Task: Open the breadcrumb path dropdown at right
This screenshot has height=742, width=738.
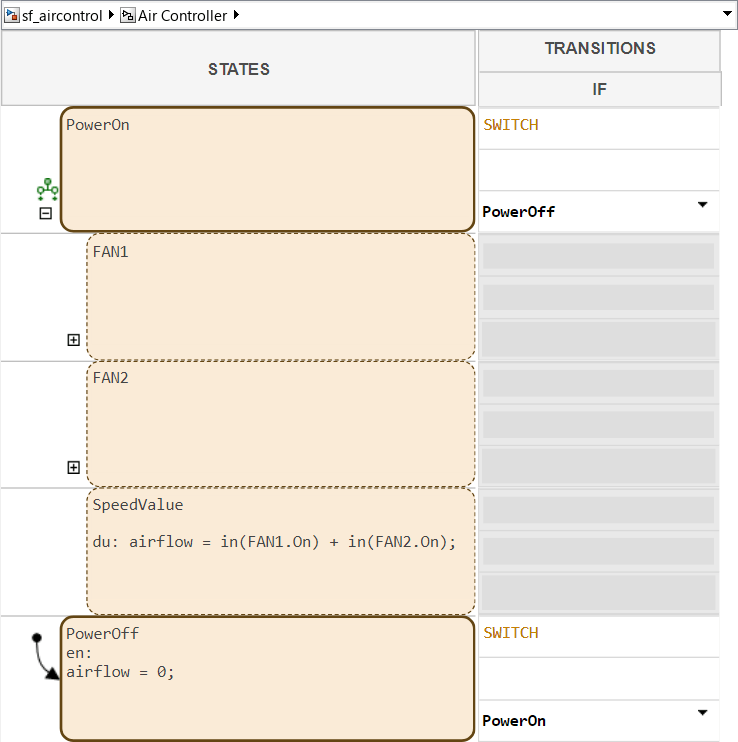Action: (726, 16)
